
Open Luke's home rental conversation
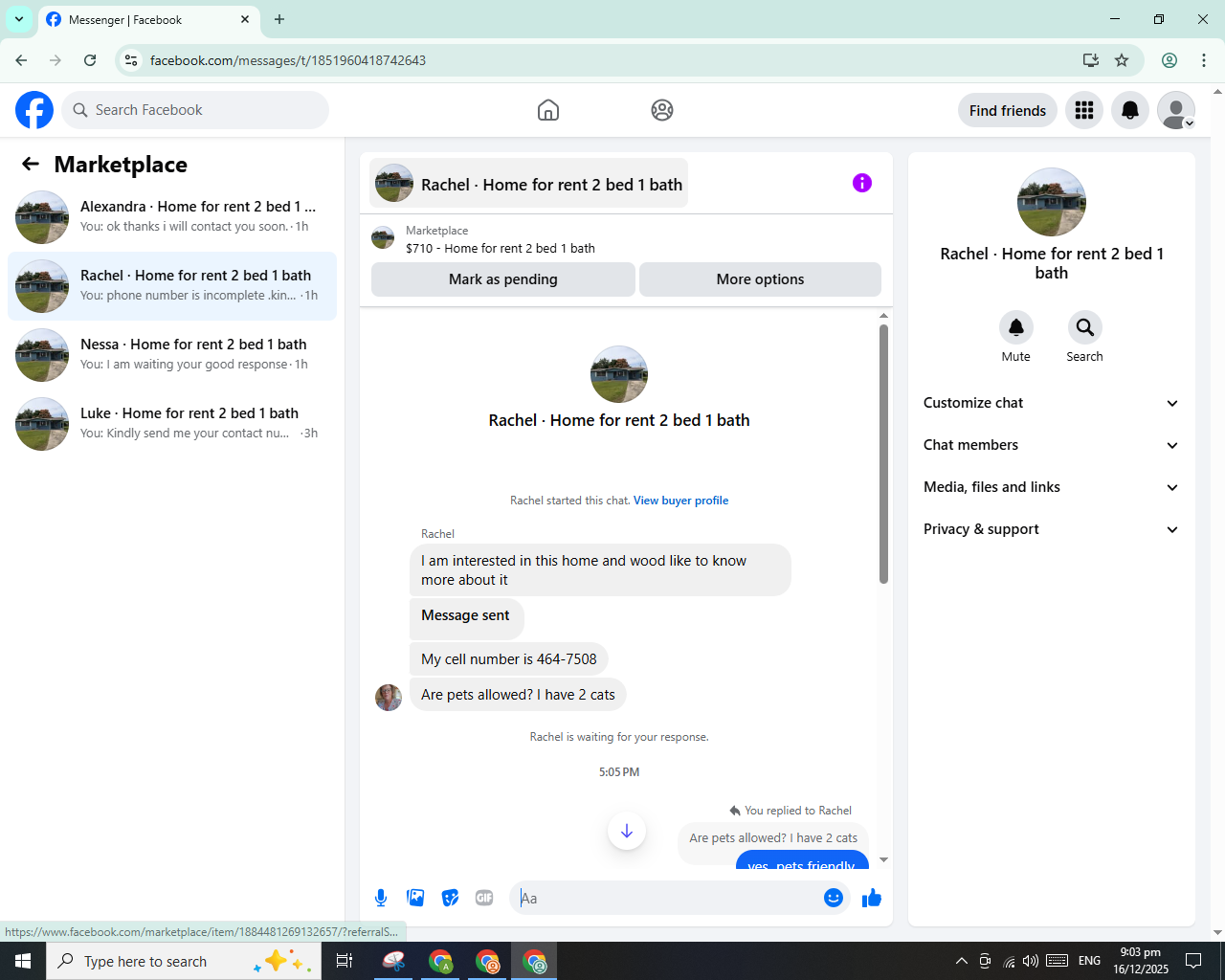(172, 424)
